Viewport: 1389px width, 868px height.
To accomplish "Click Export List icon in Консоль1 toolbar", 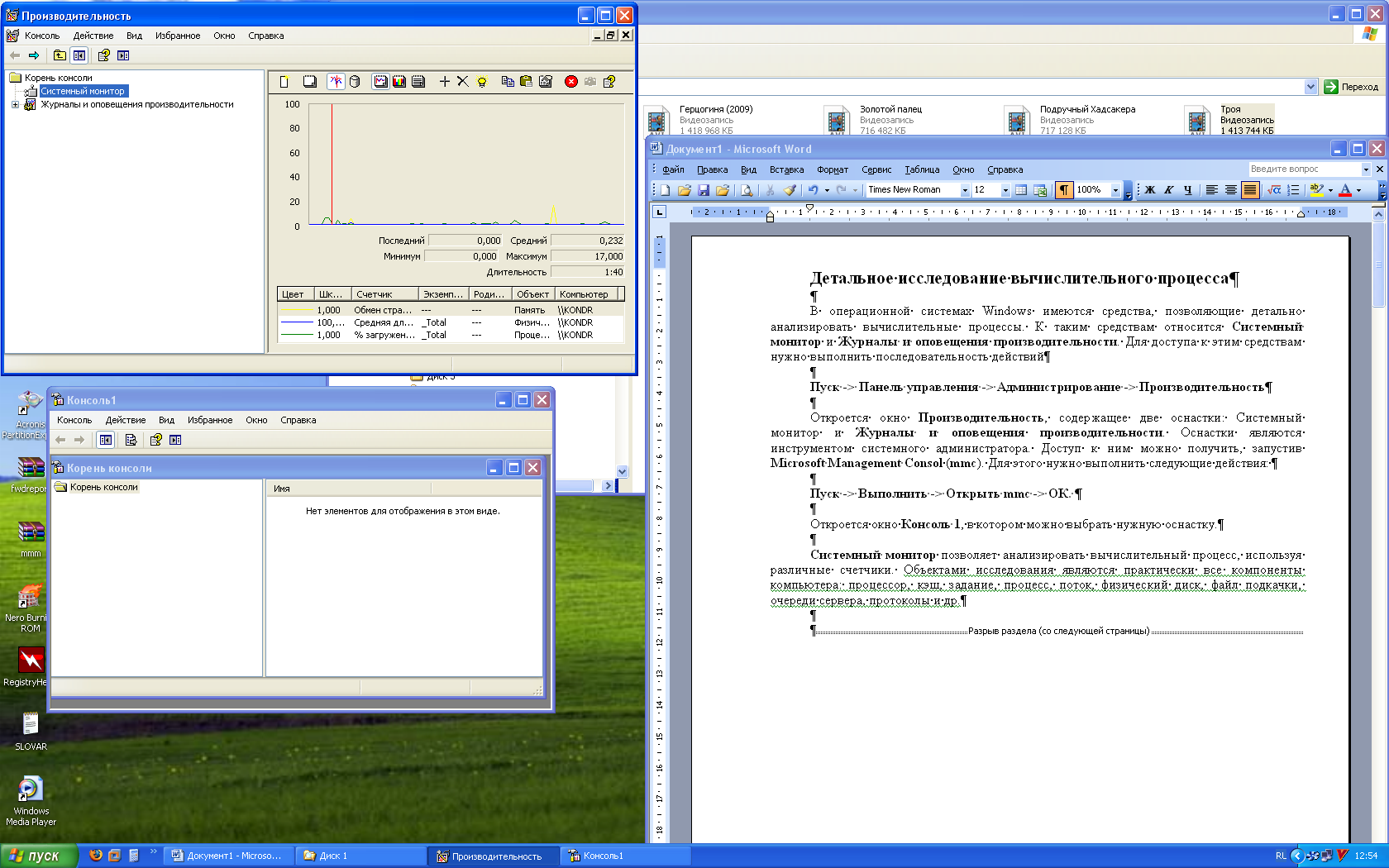I will coord(131,440).
